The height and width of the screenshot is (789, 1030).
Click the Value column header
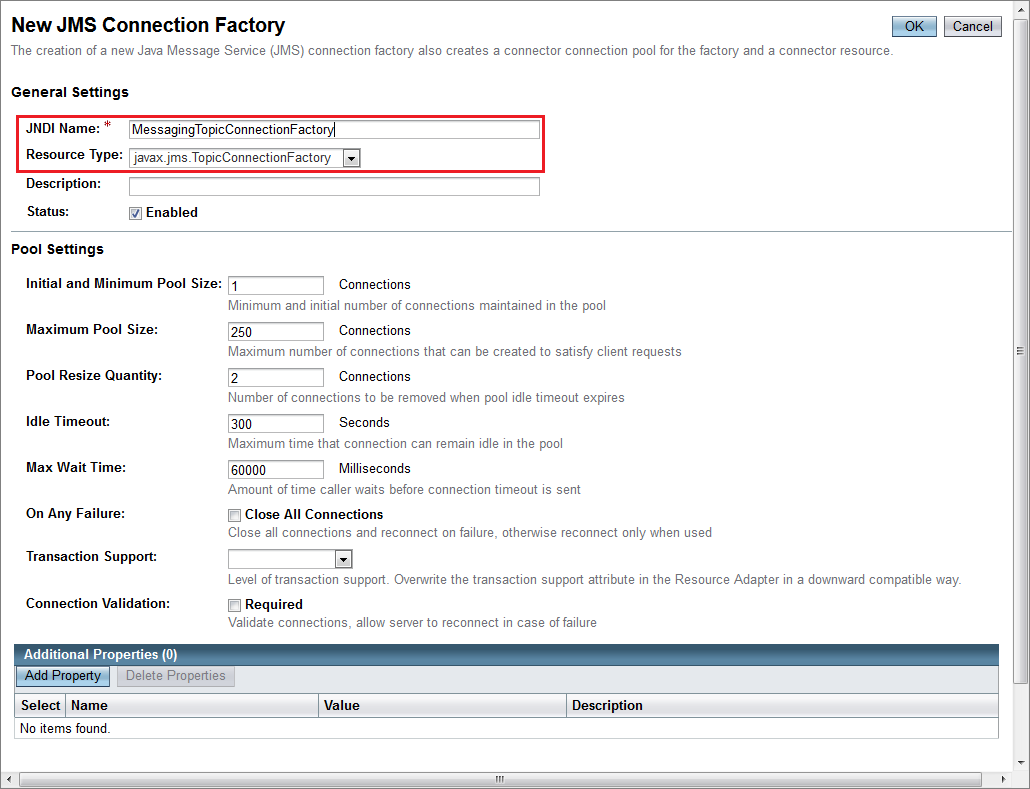pos(442,706)
